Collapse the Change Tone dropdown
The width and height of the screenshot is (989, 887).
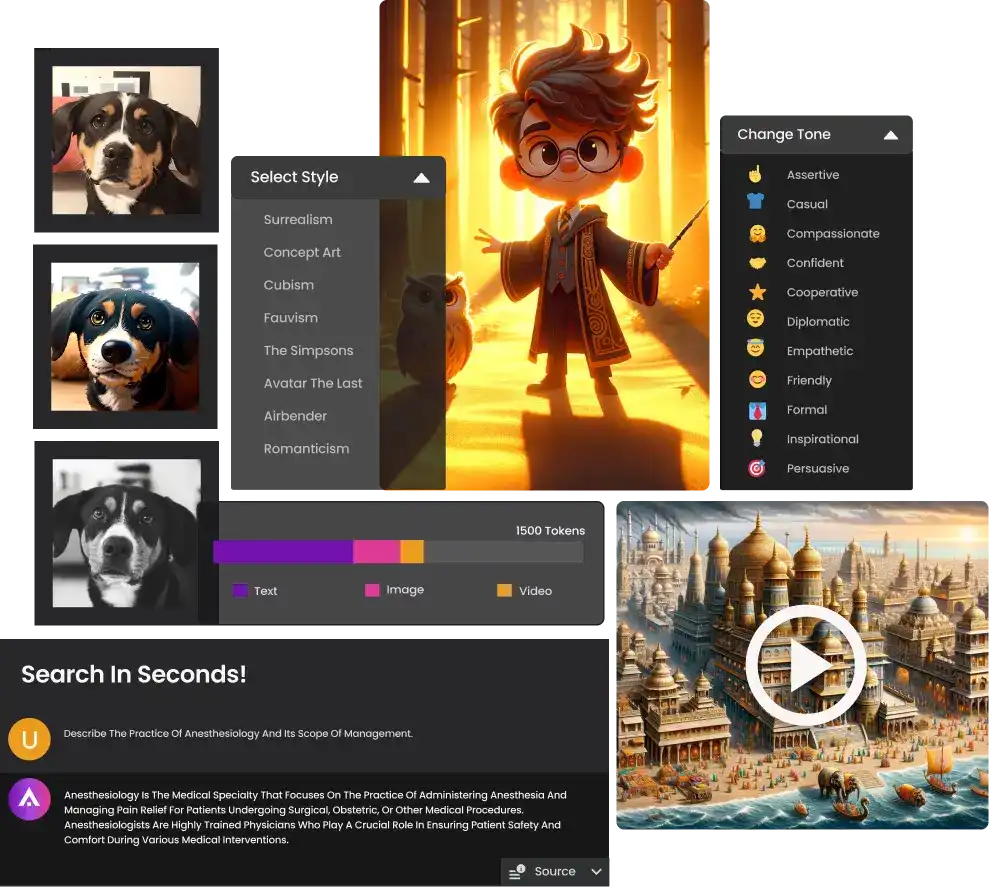coord(891,135)
